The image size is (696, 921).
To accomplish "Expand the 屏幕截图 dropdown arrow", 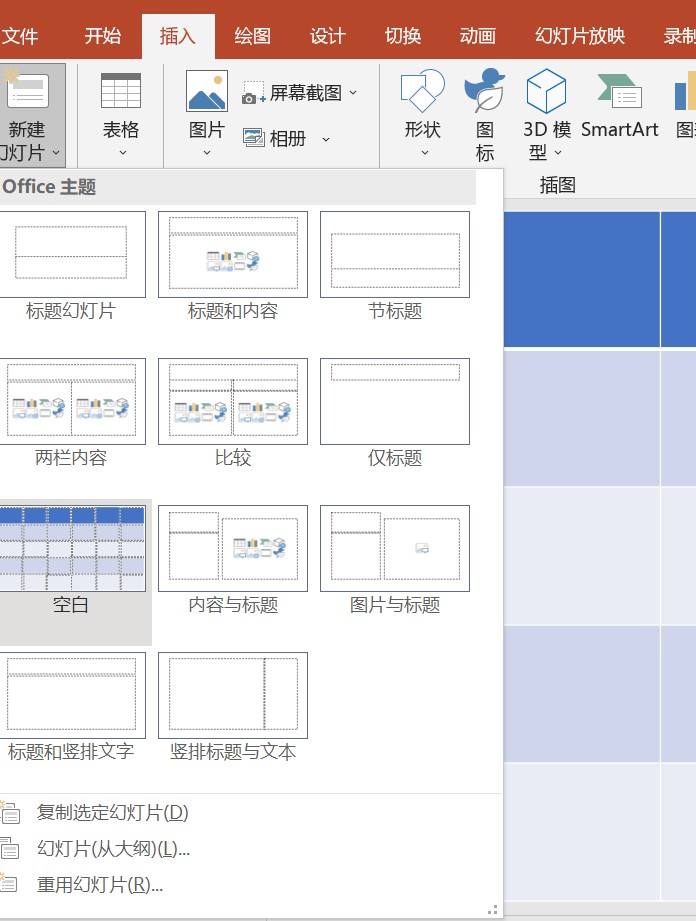I will pos(353,92).
